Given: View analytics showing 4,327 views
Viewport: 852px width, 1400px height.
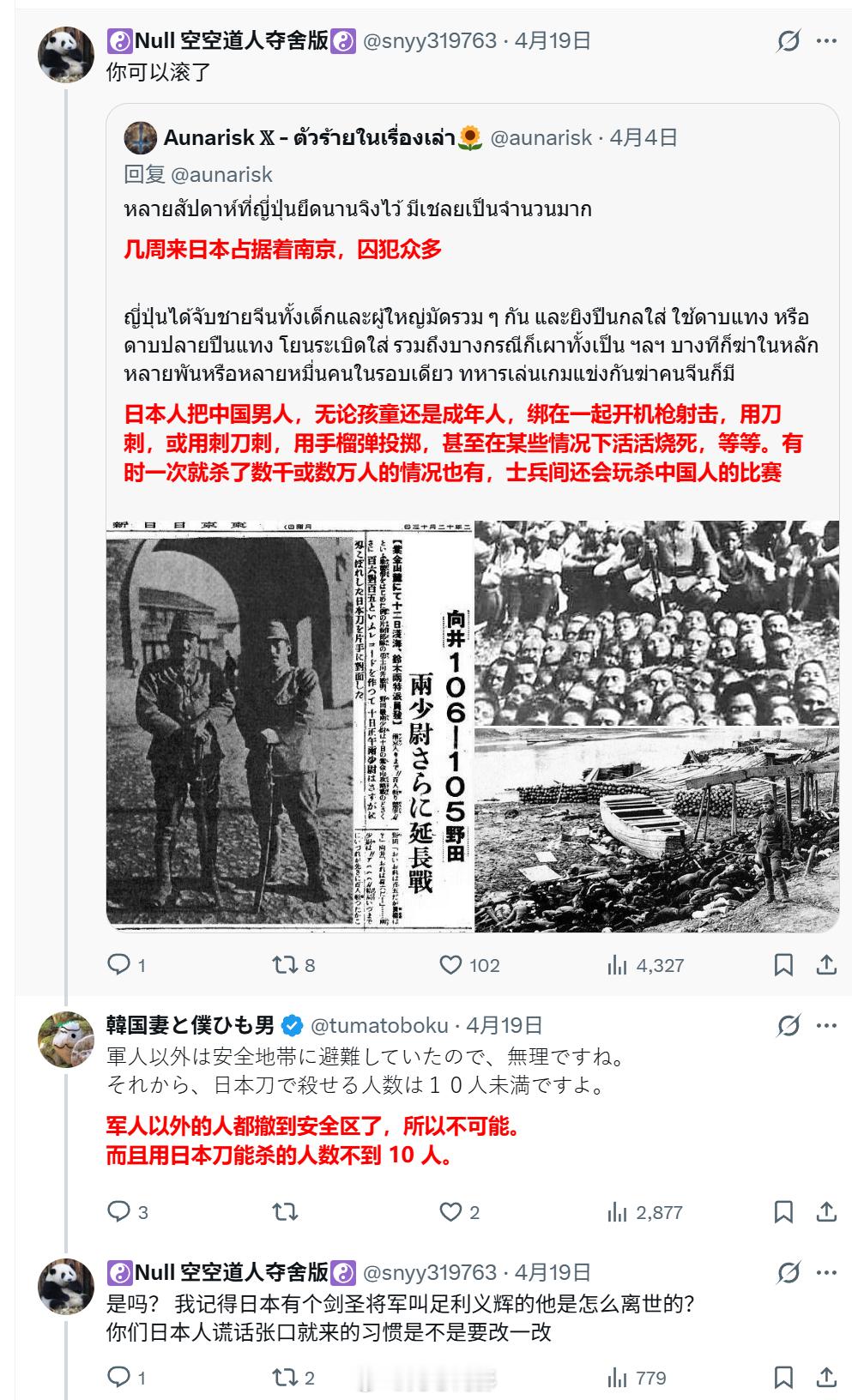Looking at the screenshot, I should pyautogui.click(x=645, y=965).
